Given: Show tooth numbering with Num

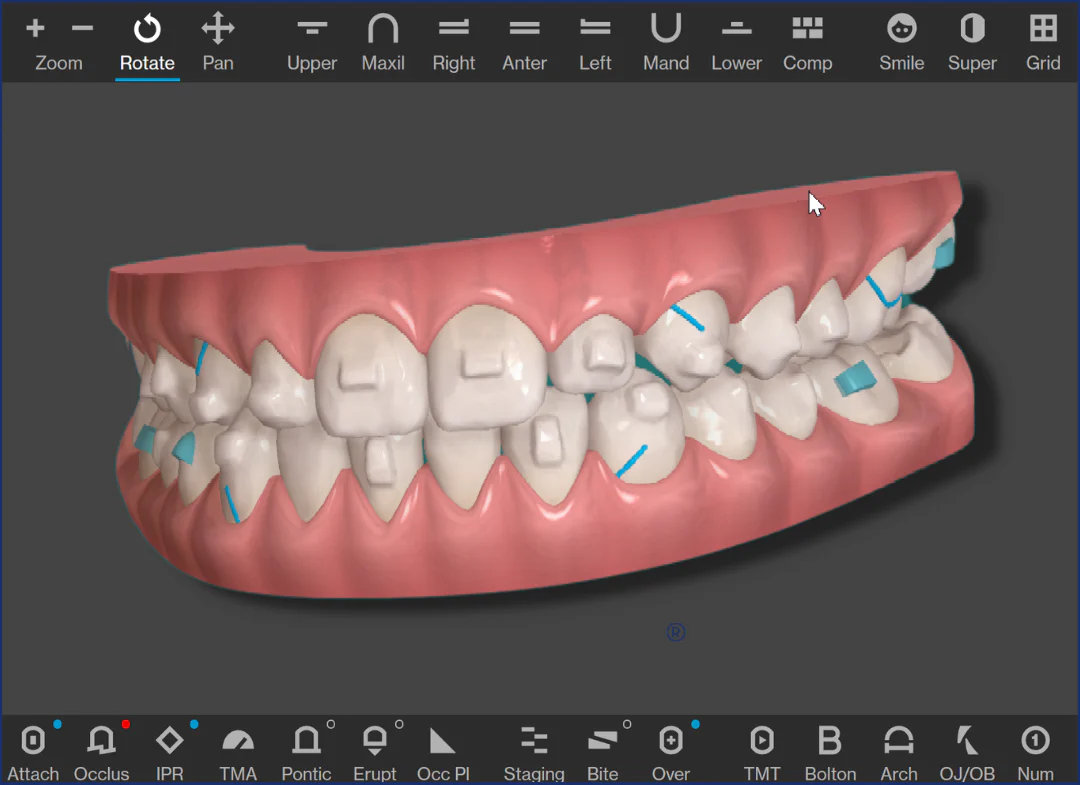Looking at the screenshot, I should point(1035,752).
